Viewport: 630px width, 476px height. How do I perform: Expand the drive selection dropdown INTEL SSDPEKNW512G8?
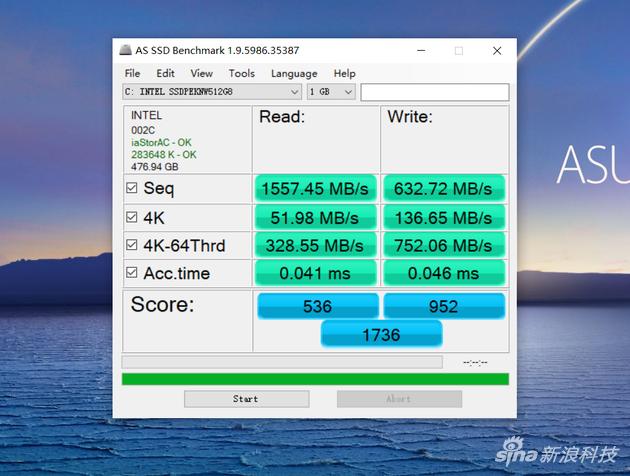pyautogui.click(x=212, y=92)
